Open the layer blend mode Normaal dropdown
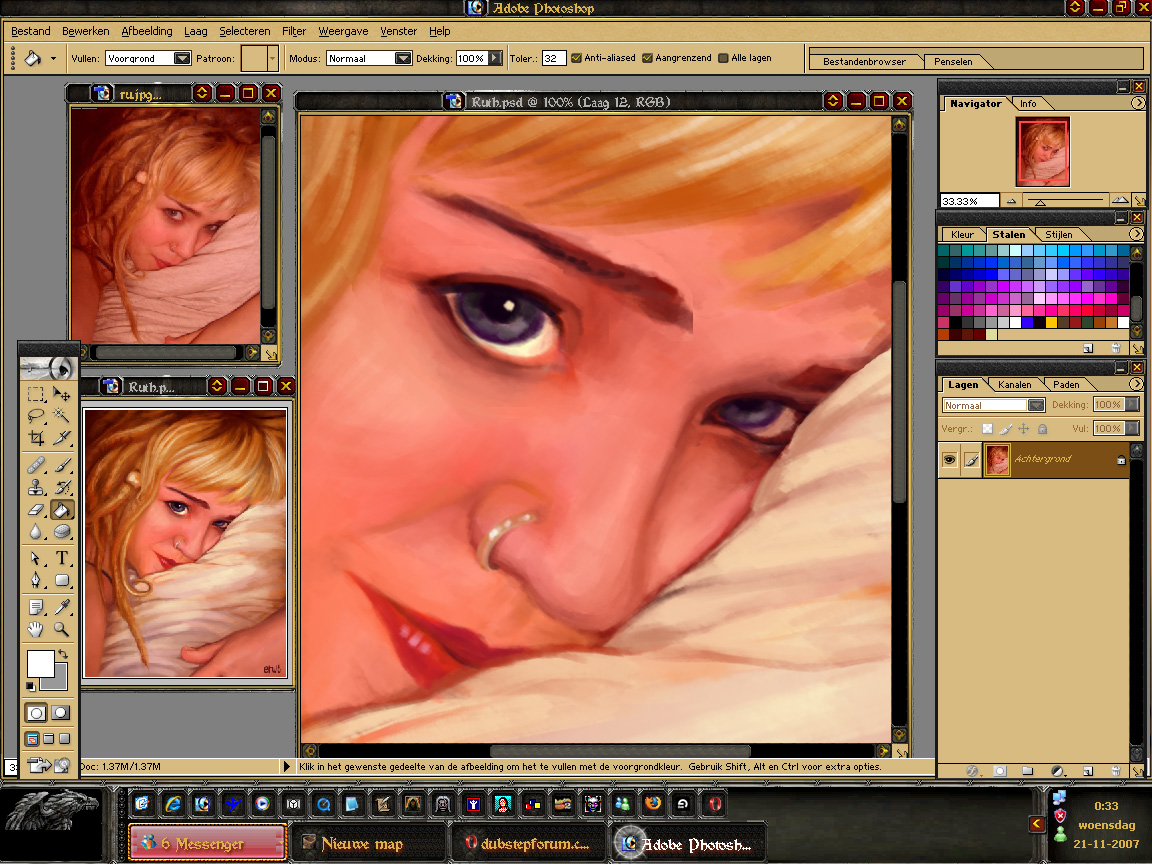This screenshot has width=1152, height=864. 1036,405
